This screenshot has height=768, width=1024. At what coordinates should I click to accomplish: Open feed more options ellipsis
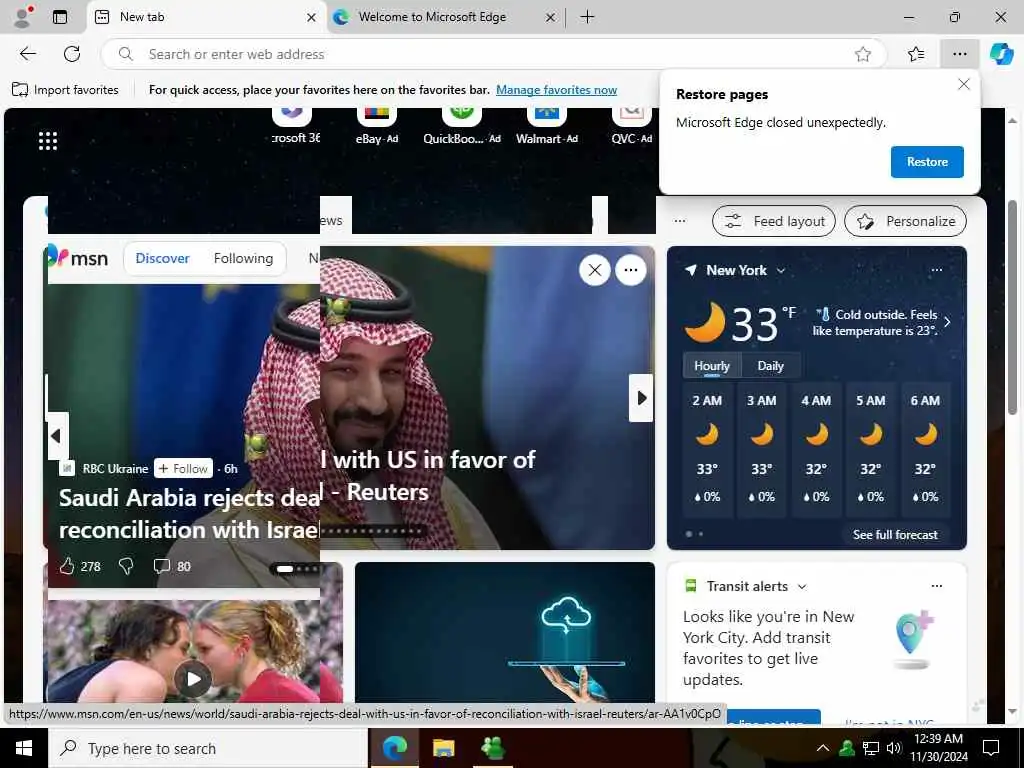(680, 221)
